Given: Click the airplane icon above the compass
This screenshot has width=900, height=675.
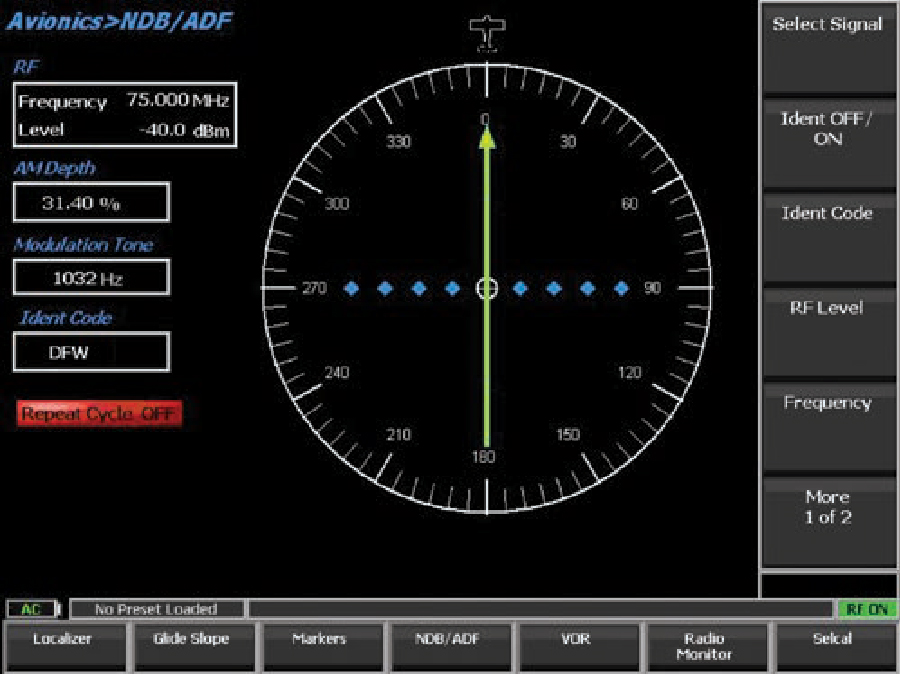Looking at the screenshot, I should point(487,33).
